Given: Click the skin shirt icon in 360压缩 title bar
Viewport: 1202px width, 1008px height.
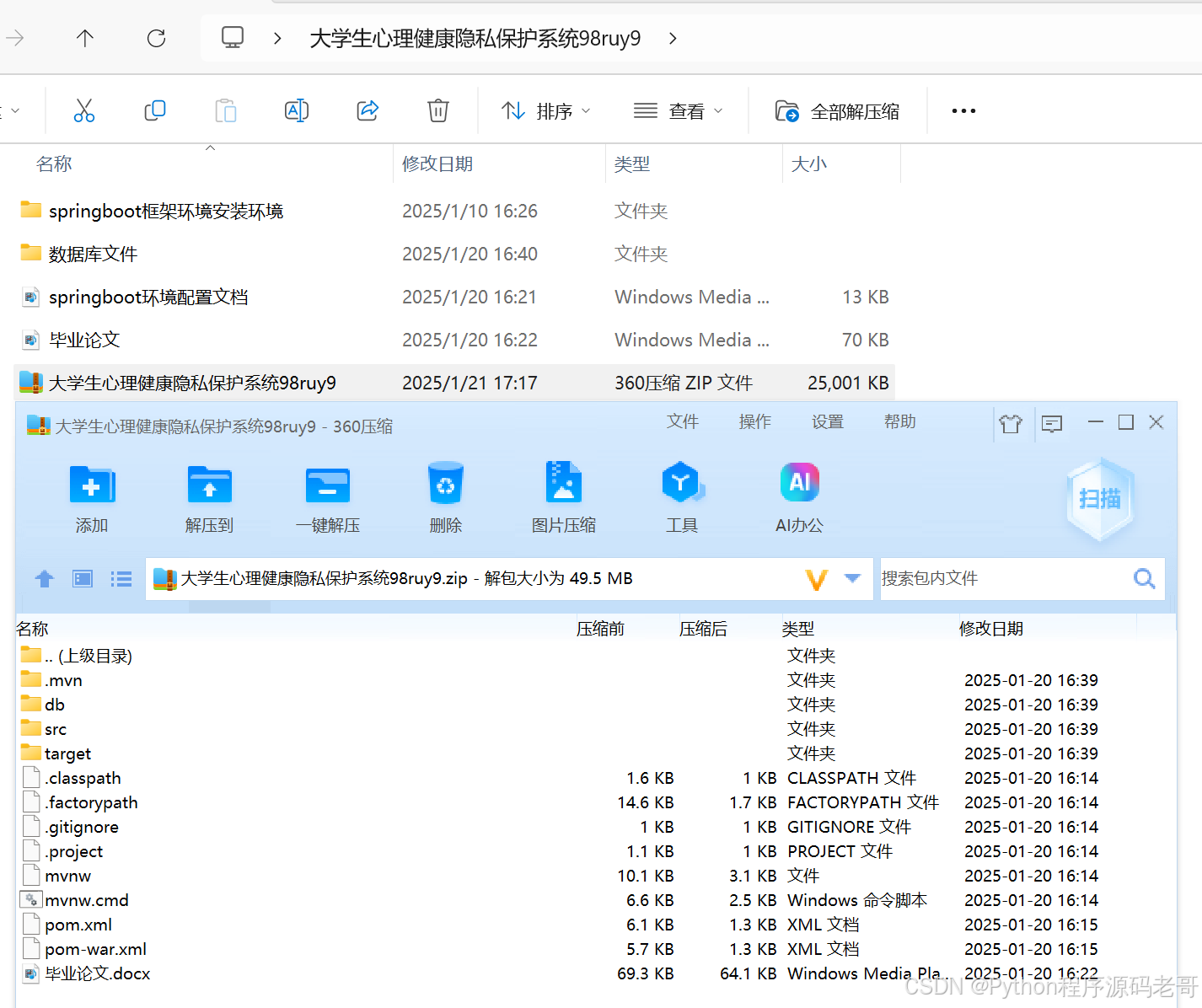Looking at the screenshot, I should pos(1011,423).
